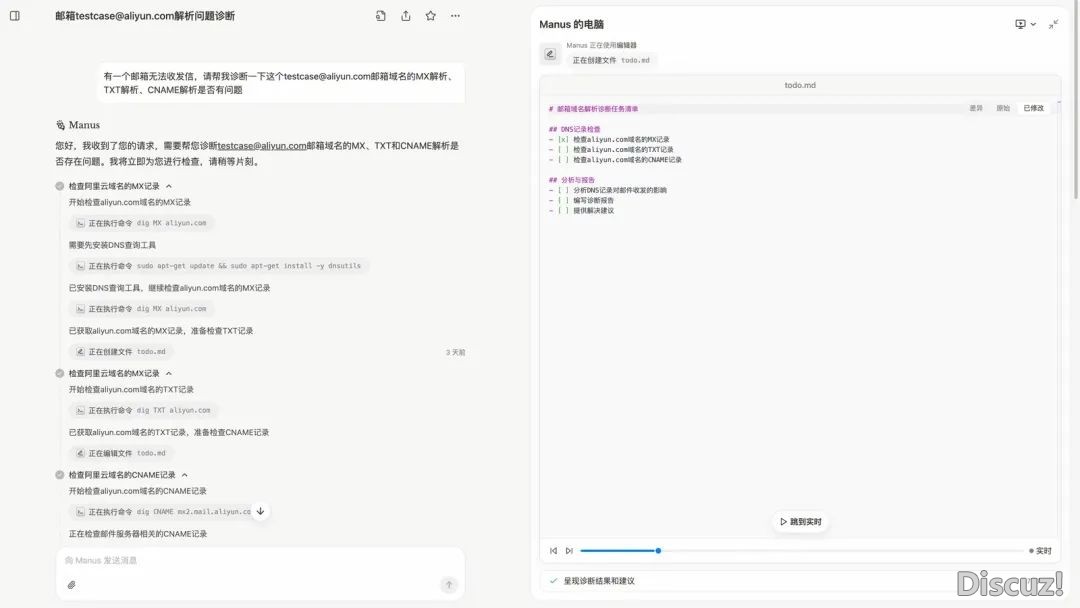Collapse second 检查阿里云域名的MX记录 section above TXT check

pos(169,373)
